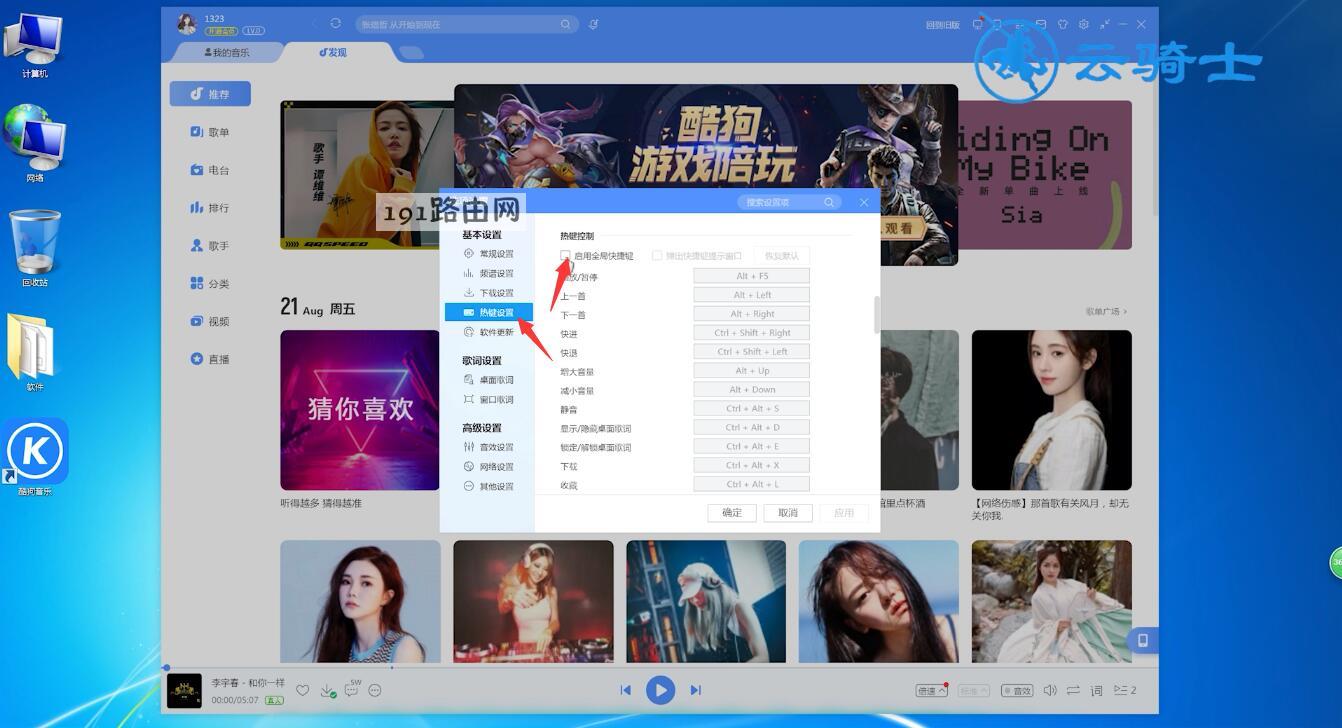Viewport: 1342px width, 728px height.
Task: Open 下载设置 in settings sidebar
Action: (489, 293)
